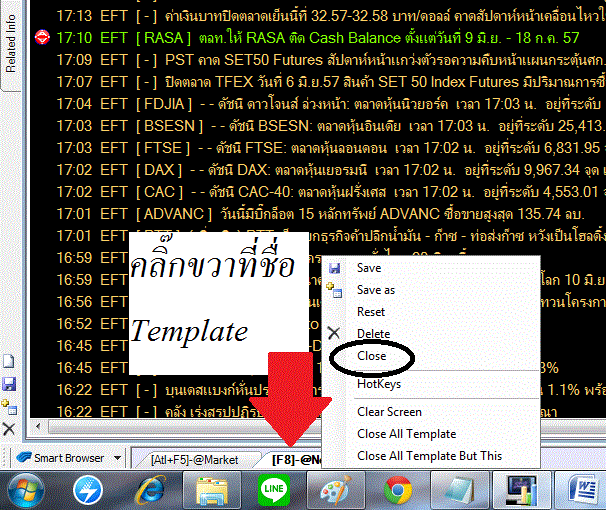Open Paint from the taskbar

335,491
